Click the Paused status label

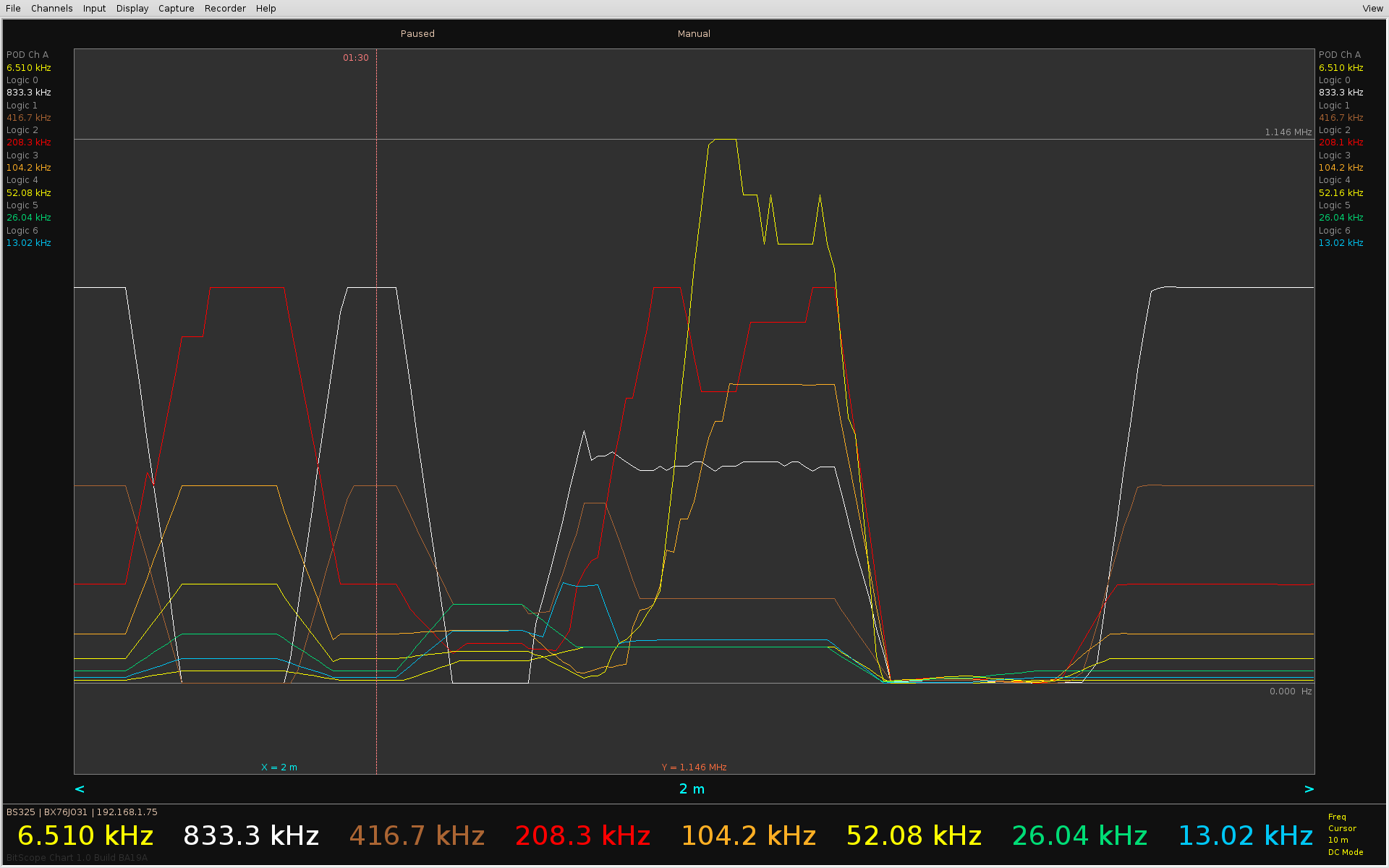[417, 34]
